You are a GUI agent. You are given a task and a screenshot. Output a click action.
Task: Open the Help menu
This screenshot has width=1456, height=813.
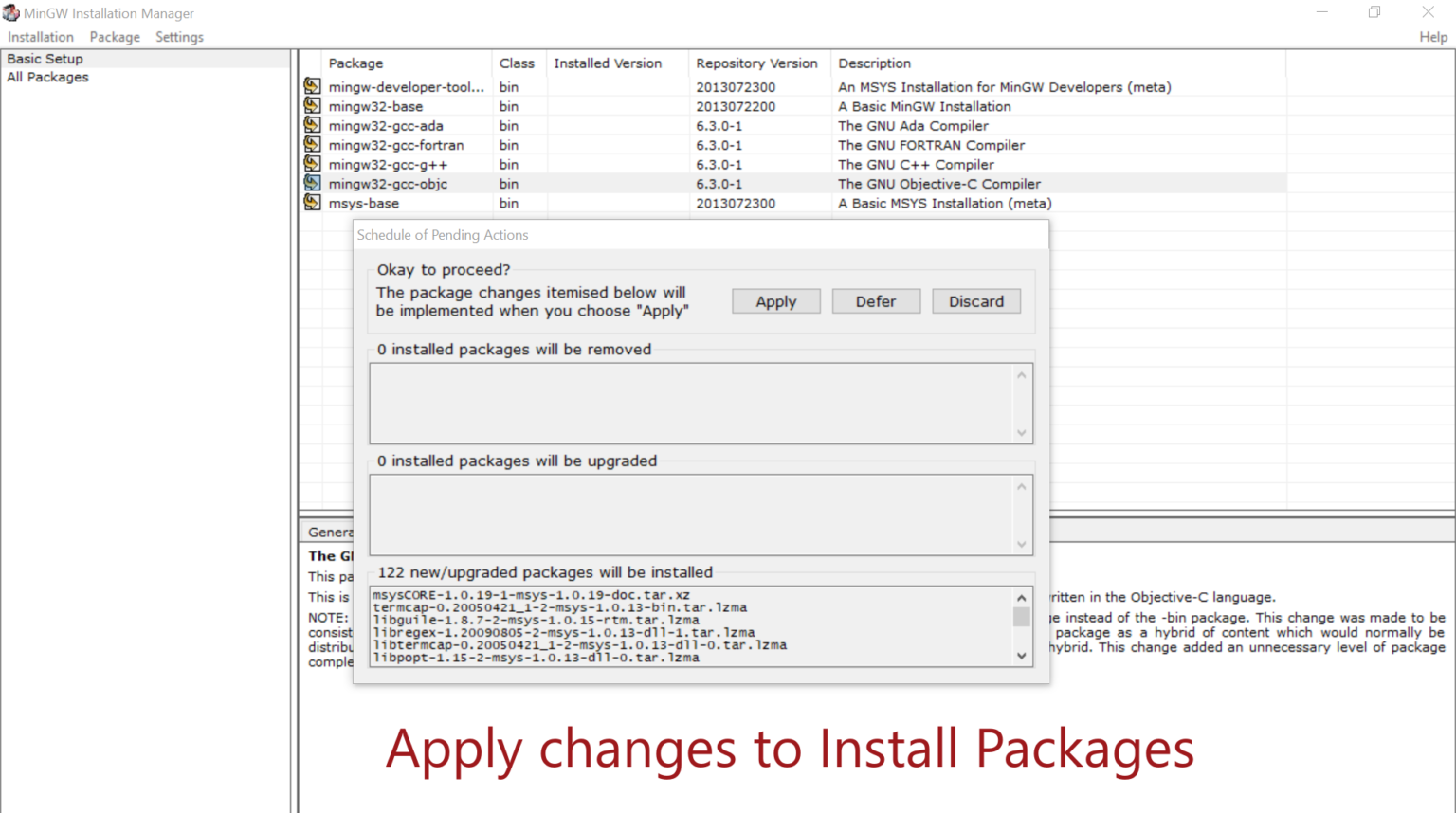[x=1432, y=37]
